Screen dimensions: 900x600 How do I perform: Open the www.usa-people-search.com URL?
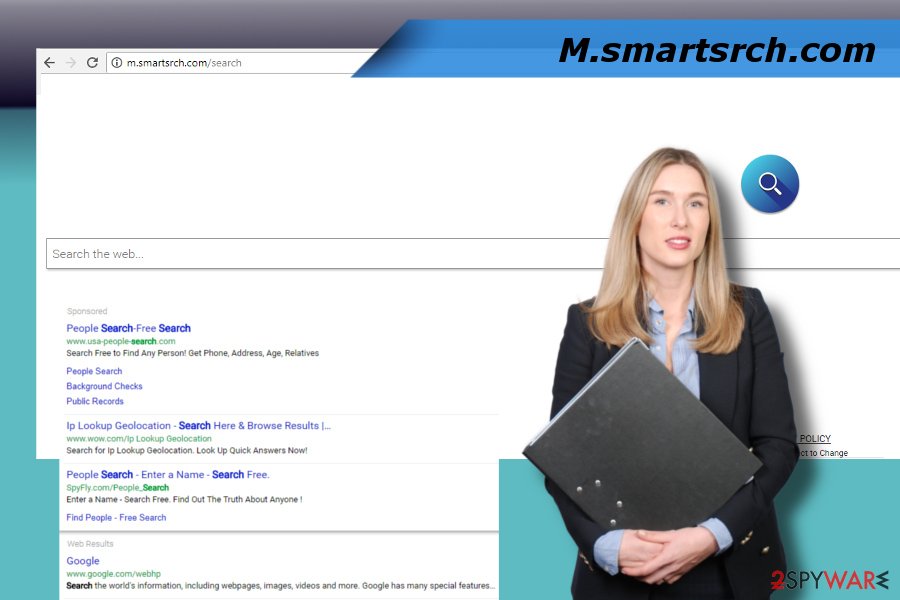coord(121,341)
